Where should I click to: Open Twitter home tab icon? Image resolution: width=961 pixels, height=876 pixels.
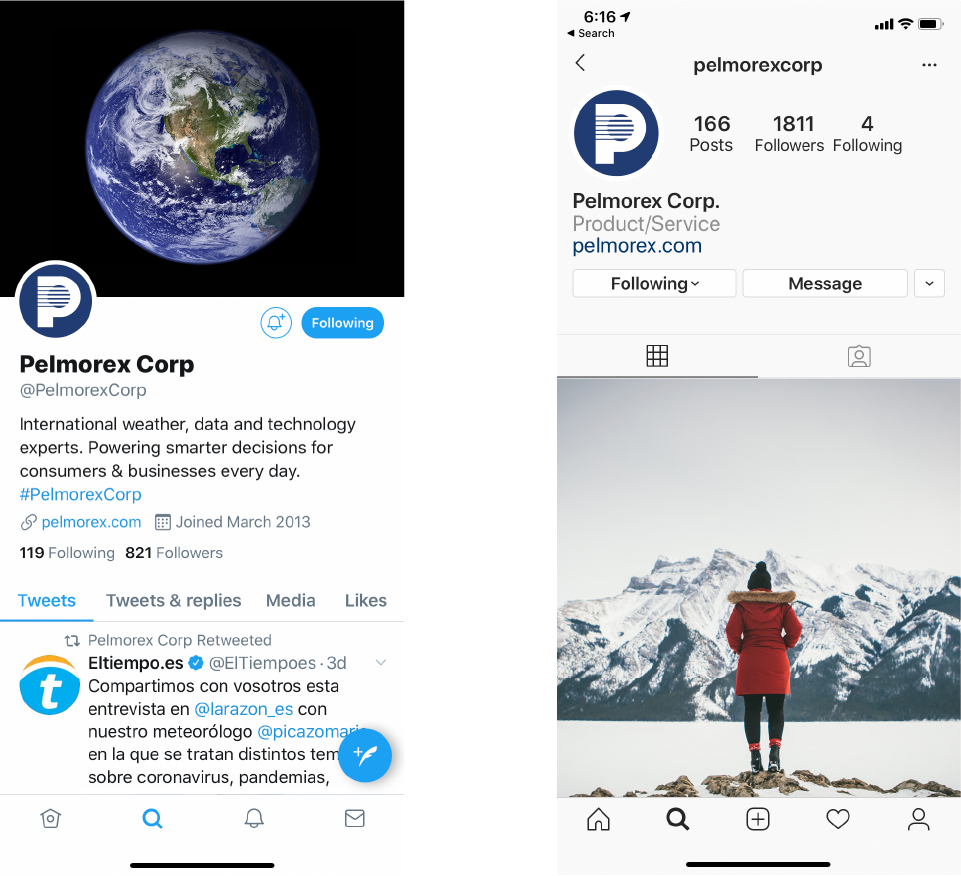[x=50, y=818]
